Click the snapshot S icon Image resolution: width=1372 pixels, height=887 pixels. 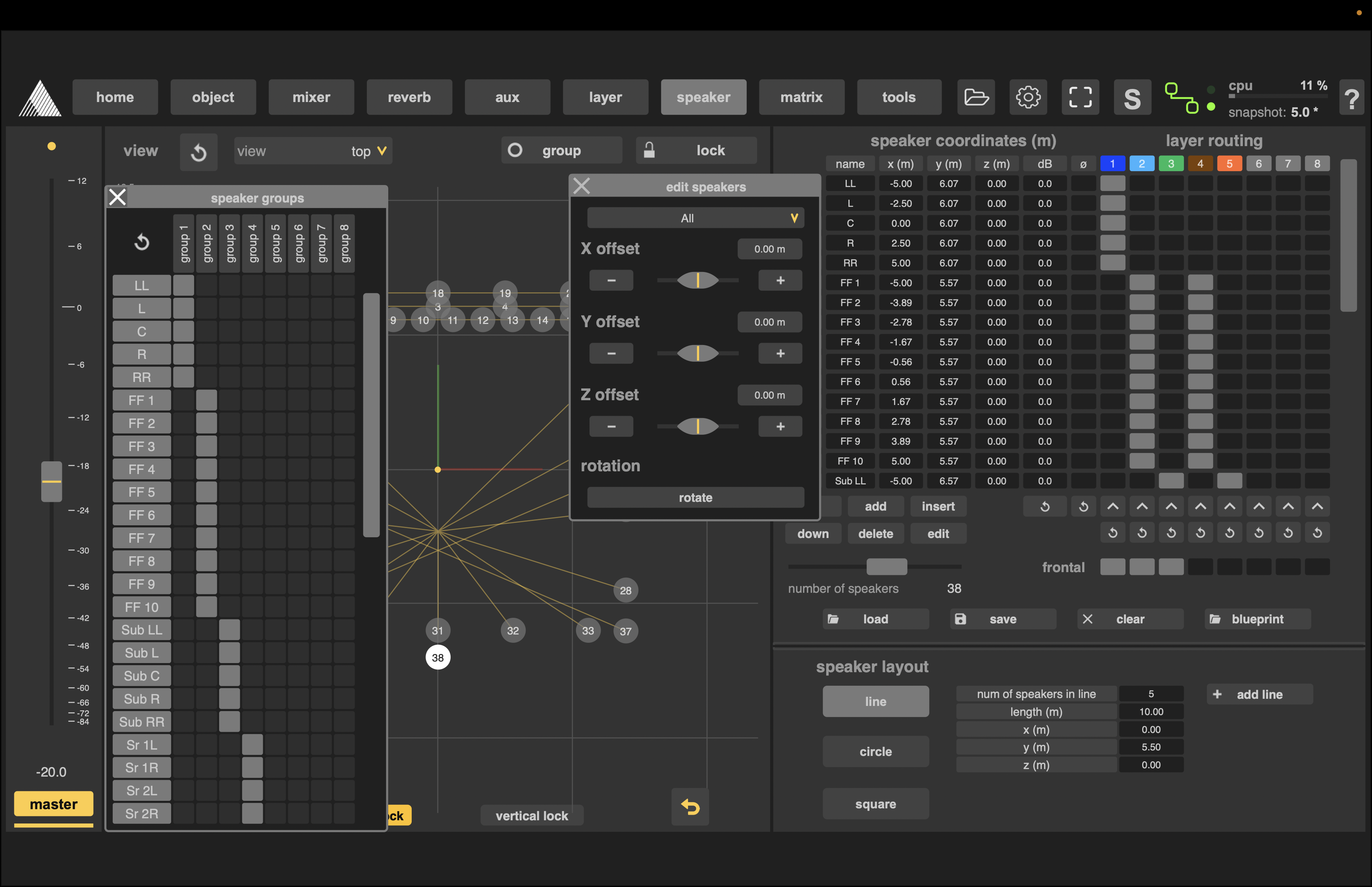click(1132, 98)
